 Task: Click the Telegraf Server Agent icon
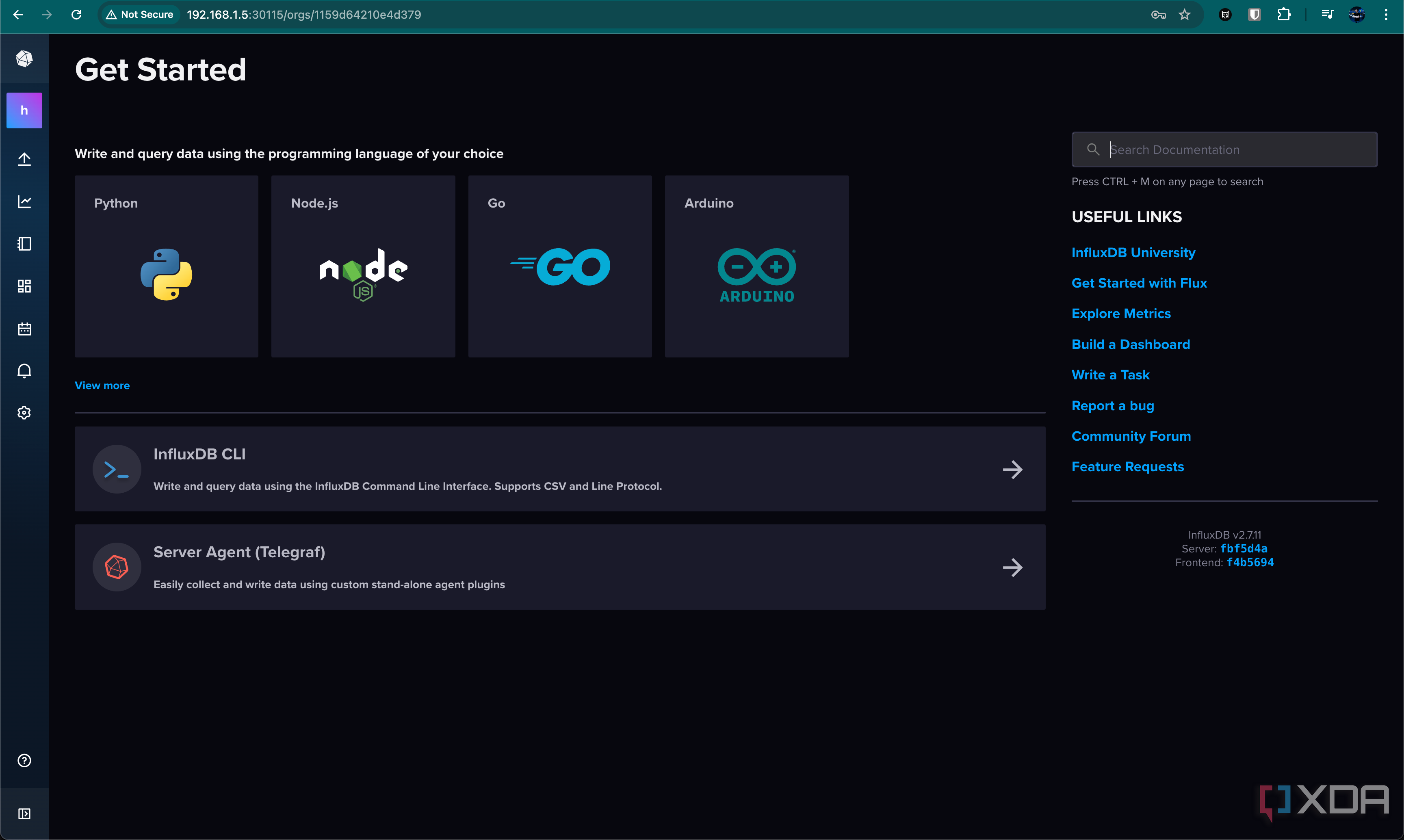coord(117,567)
